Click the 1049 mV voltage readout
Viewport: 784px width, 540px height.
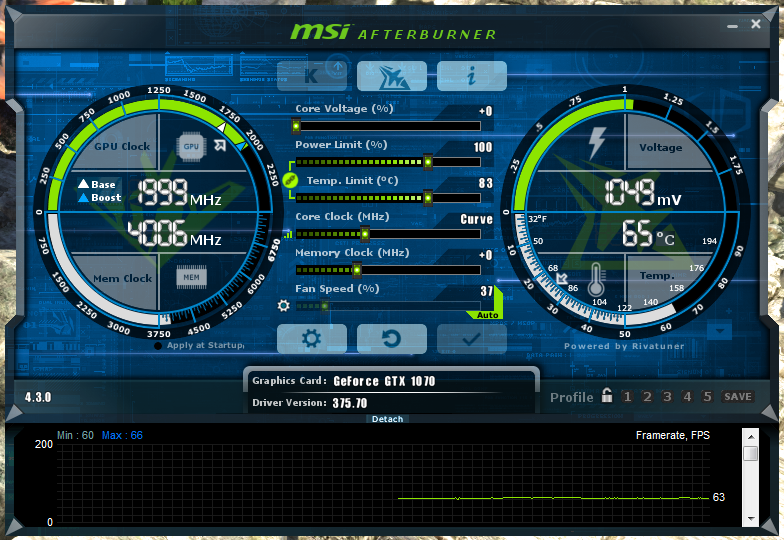[x=642, y=193]
